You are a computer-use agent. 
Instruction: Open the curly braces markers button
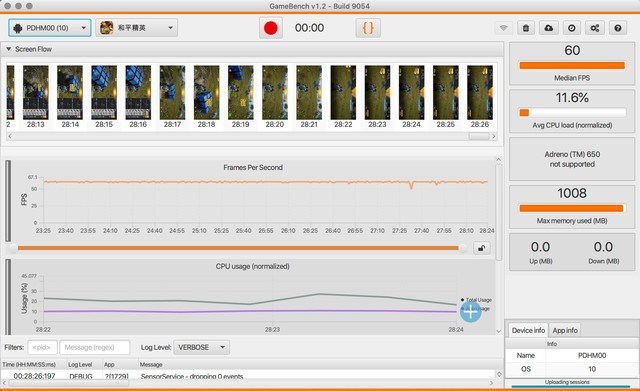coord(368,28)
